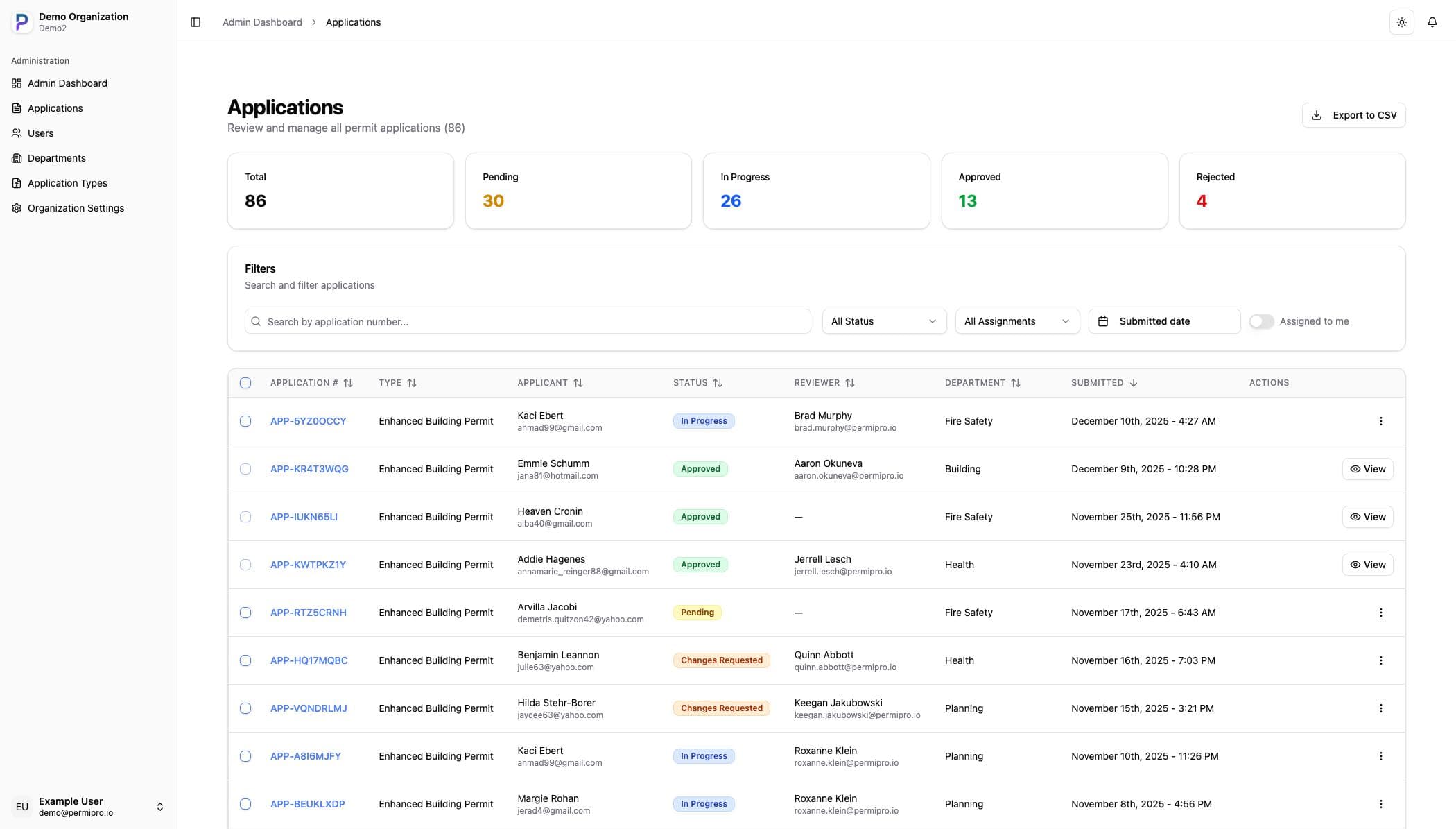Click the Demo Organization logo
1456x829 pixels.
click(21, 22)
